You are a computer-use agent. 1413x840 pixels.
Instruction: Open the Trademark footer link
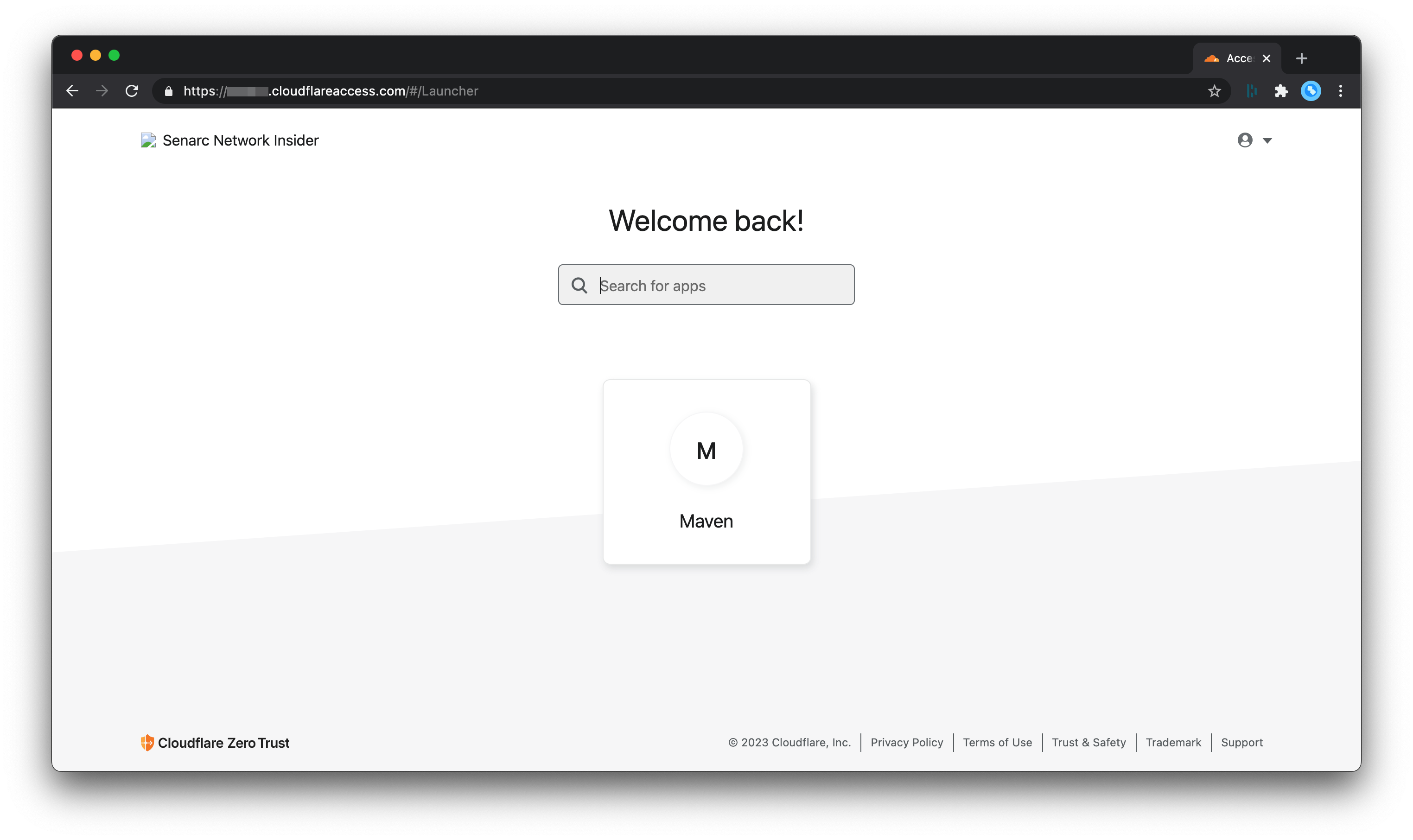coord(1173,743)
